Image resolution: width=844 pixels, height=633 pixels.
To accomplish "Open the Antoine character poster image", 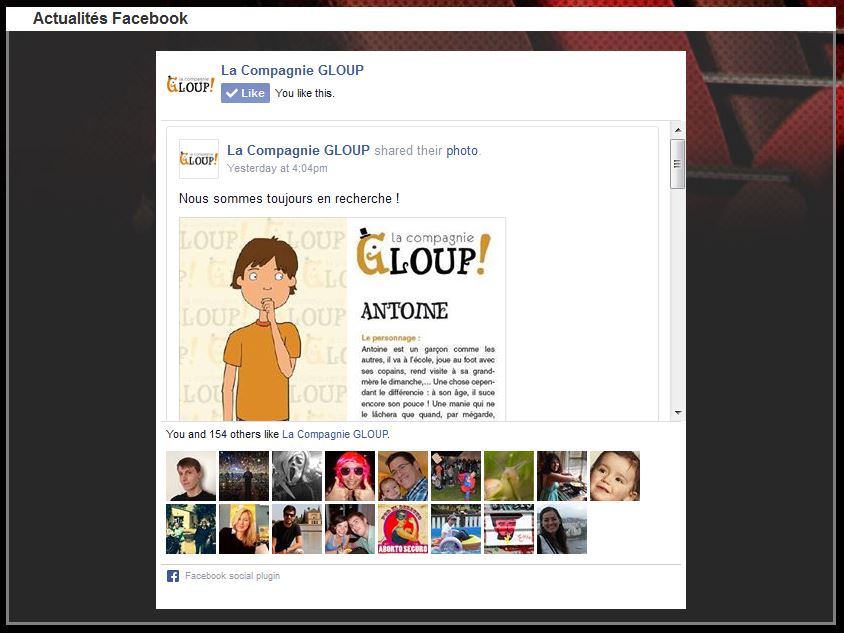I will [x=342, y=319].
